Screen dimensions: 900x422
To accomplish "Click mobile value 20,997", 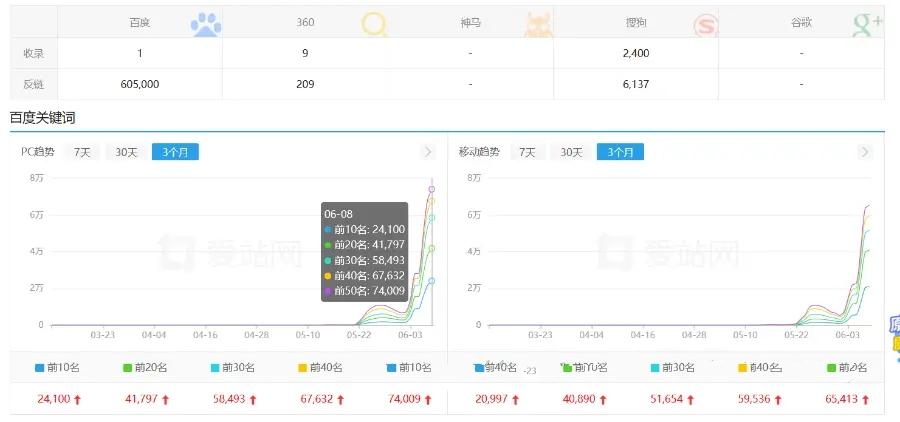I will point(491,400).
